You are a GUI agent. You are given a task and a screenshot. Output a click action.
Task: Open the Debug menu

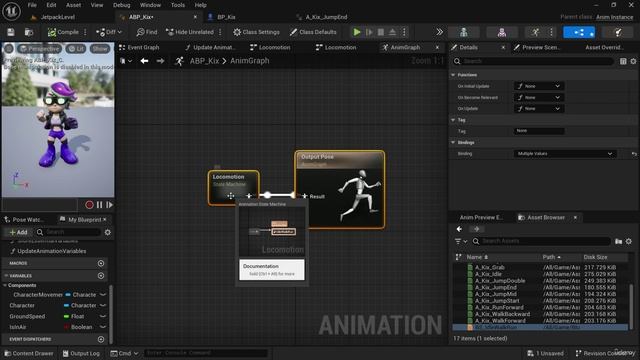(x=121, y=5)
